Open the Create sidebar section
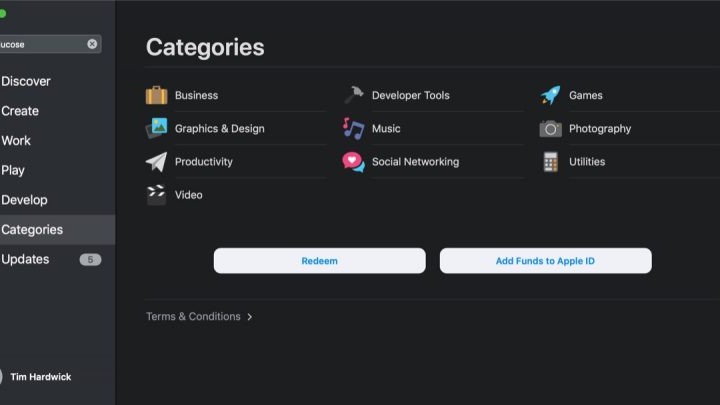Viewport: 720px width, 405px height. tap(20, 111)
